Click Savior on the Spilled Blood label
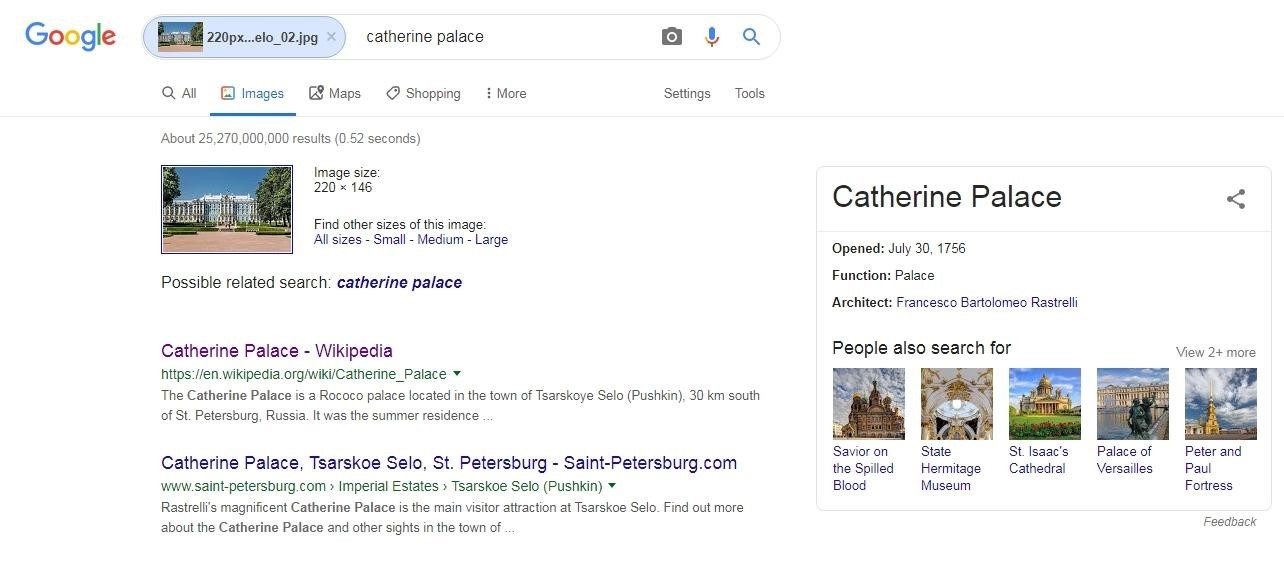The width and height of the screenshot is (1284, 562). tap(863, 468)
